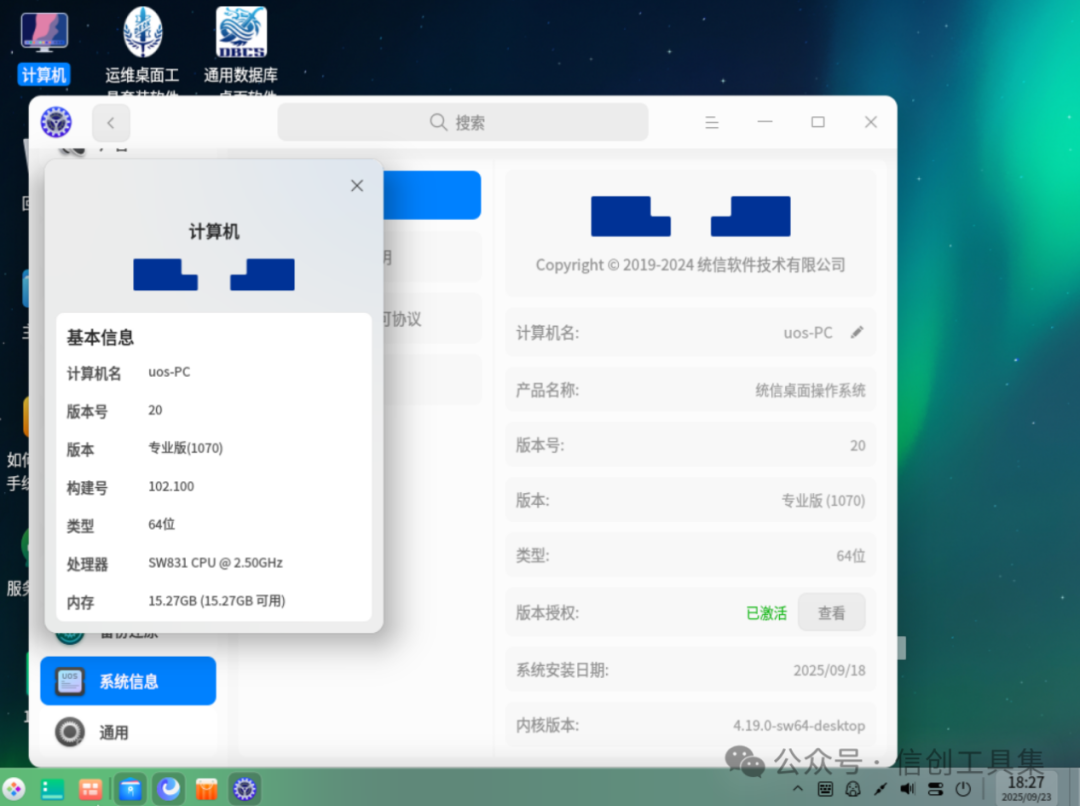Show desktop via green taskbar icon
This screenshot has height=806, width=1080.
52,789
